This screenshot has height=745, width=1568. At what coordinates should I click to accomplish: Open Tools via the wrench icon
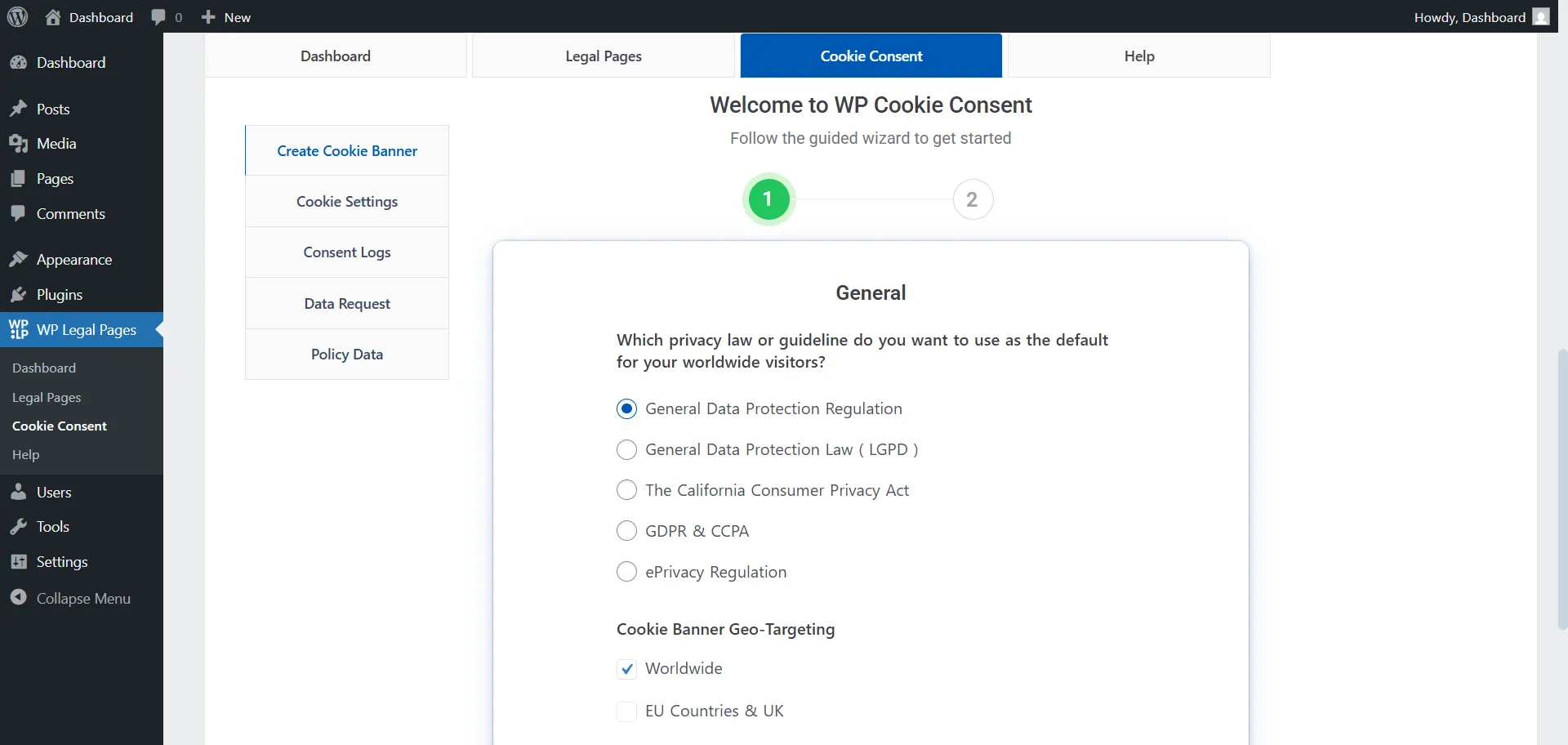pos(20,526)
